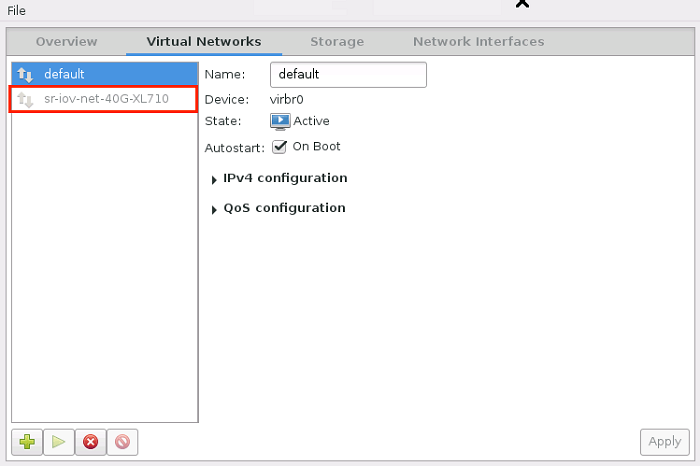
Task: Click the sr-iov-net-40G-XL710 network arrows icon
Action: (x=26, y=99)
